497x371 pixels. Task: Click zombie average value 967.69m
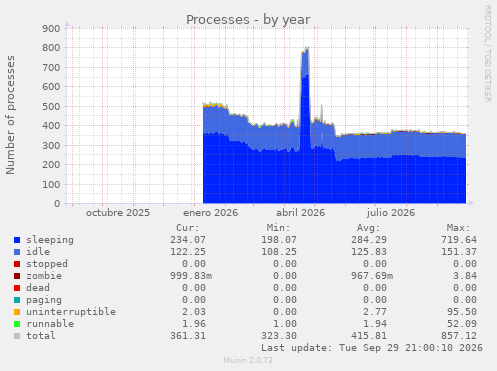click(x=372, y=276)
